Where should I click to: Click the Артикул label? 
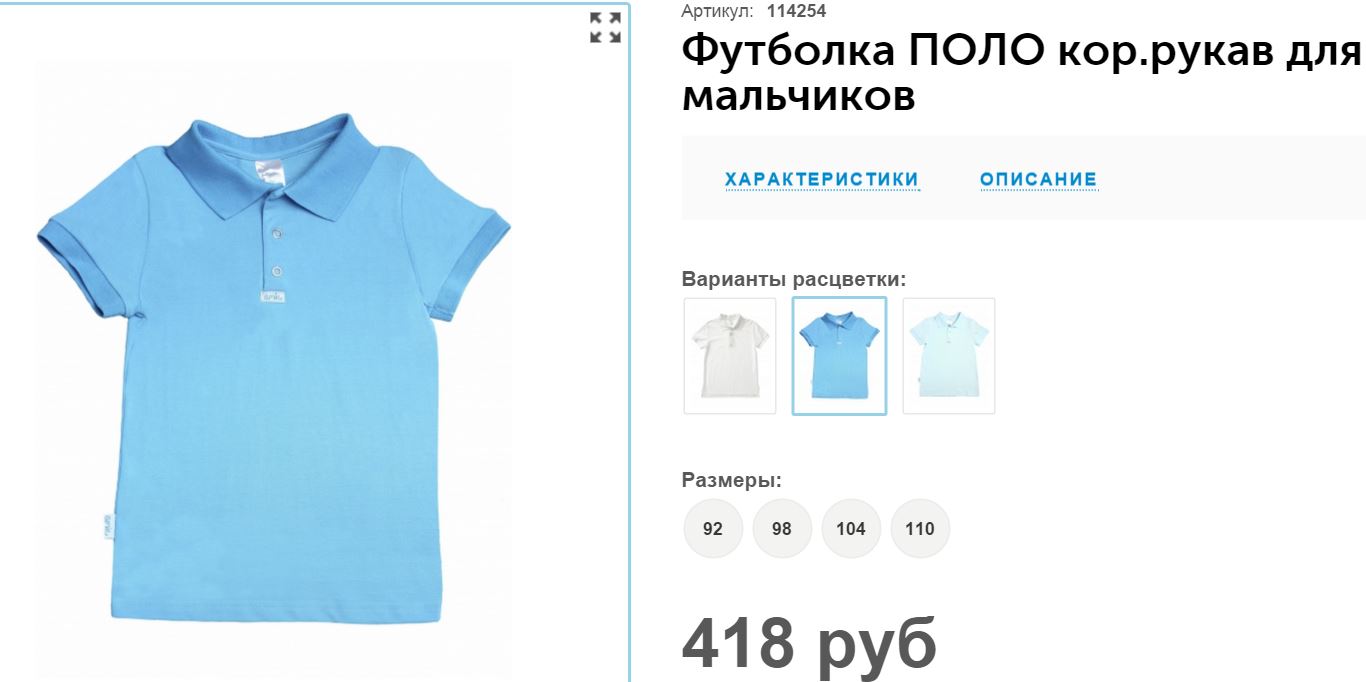point(717,11)
